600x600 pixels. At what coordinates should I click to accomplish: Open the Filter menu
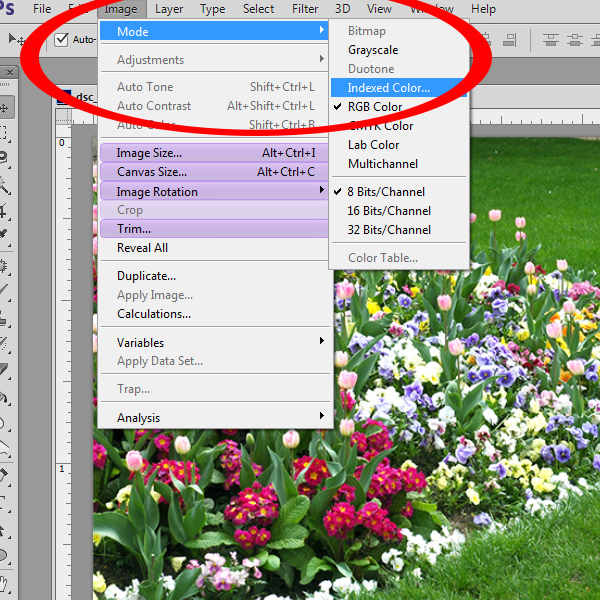click(305, 9)
